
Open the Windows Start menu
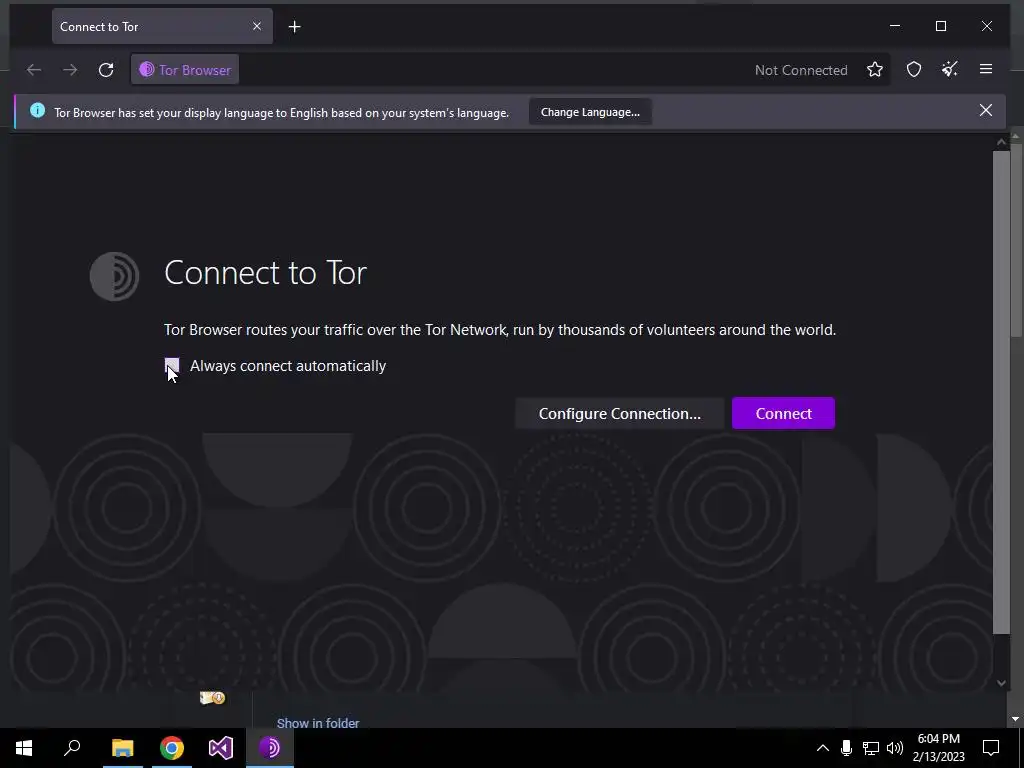click(24, 748)
